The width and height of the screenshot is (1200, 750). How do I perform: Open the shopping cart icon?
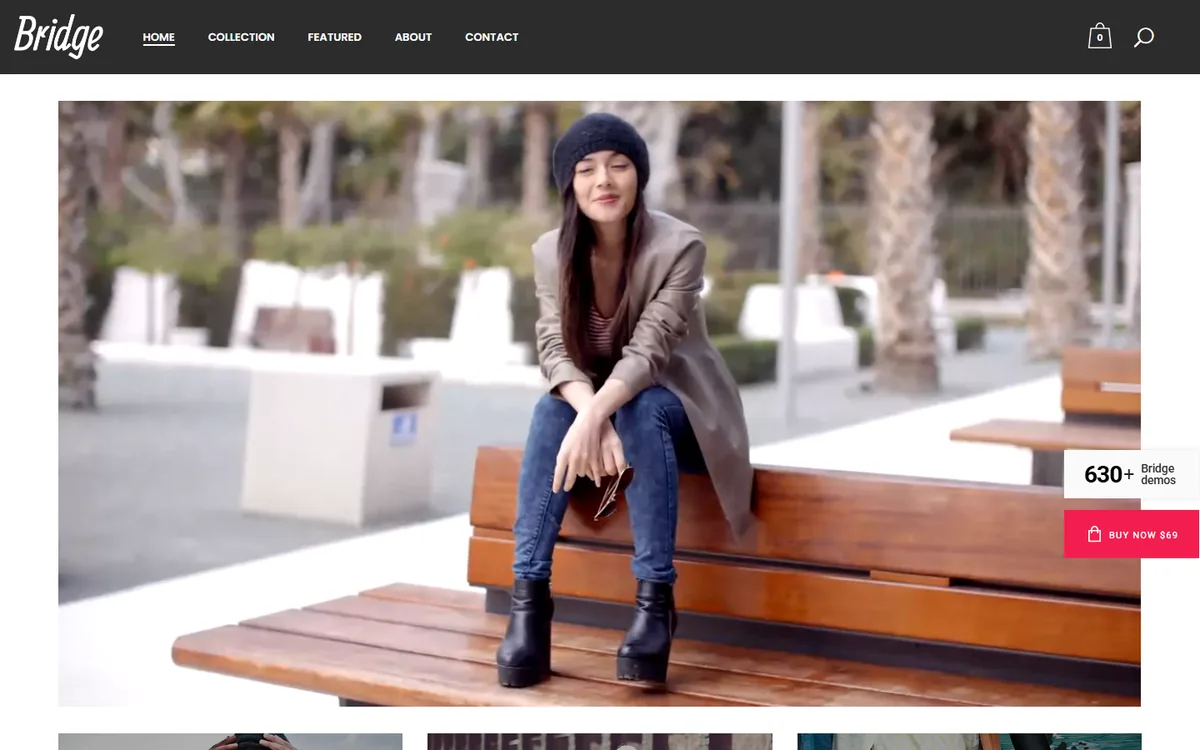click(x=1099, y=36)
